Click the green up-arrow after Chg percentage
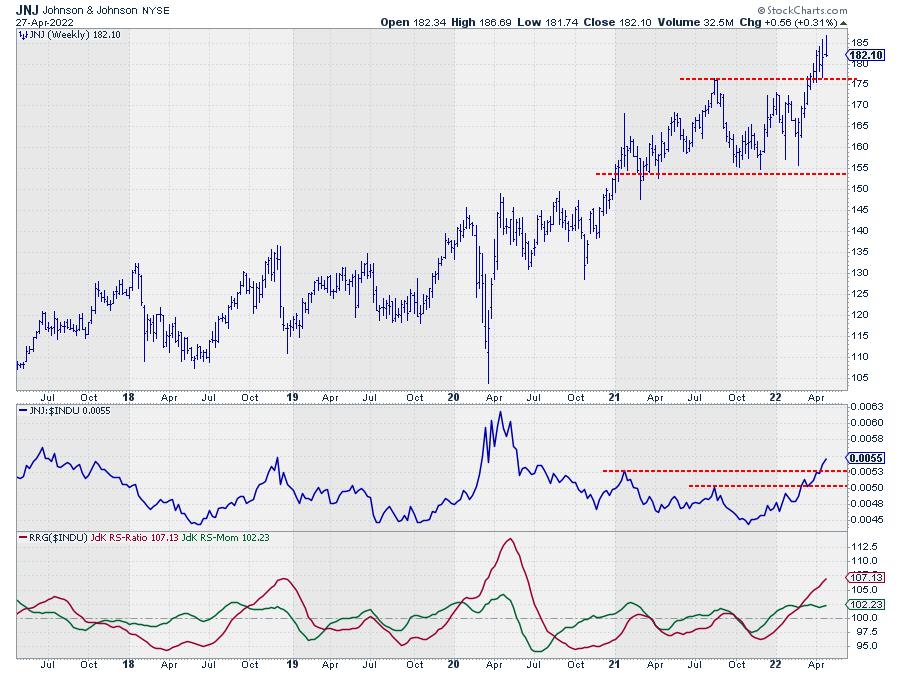Viewport: 900px width, 673px height. click(846, 21)
